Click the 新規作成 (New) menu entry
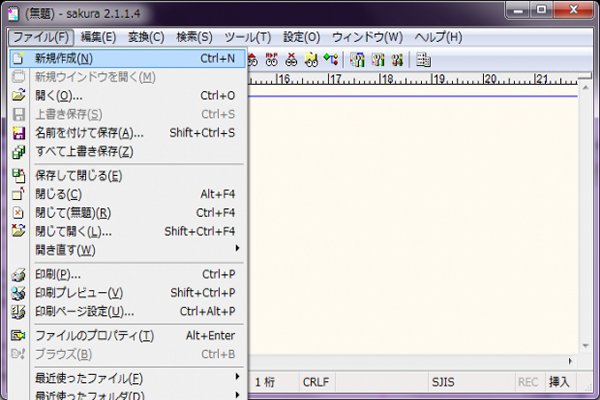600x400 pixels. [64, 59]
